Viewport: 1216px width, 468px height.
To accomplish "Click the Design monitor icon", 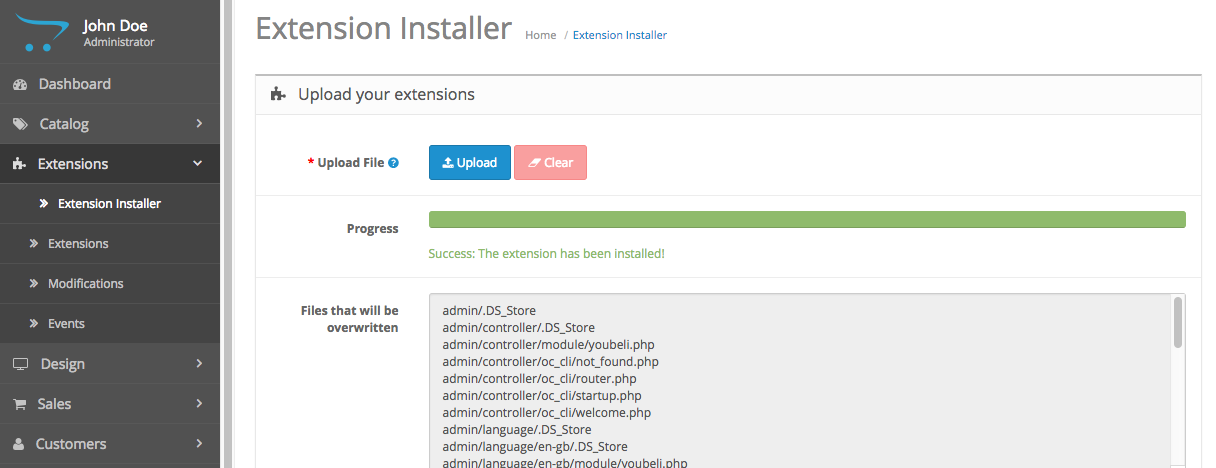I will click(20, 364).
